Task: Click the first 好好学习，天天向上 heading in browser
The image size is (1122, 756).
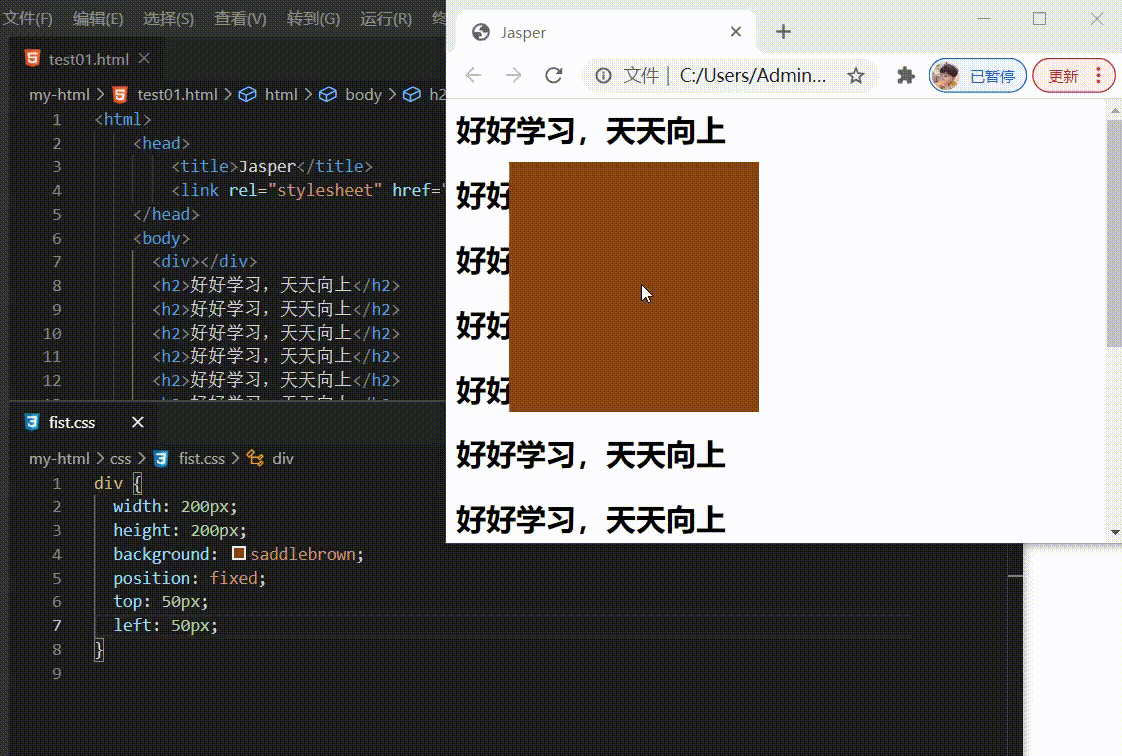Action: point(590,132)
